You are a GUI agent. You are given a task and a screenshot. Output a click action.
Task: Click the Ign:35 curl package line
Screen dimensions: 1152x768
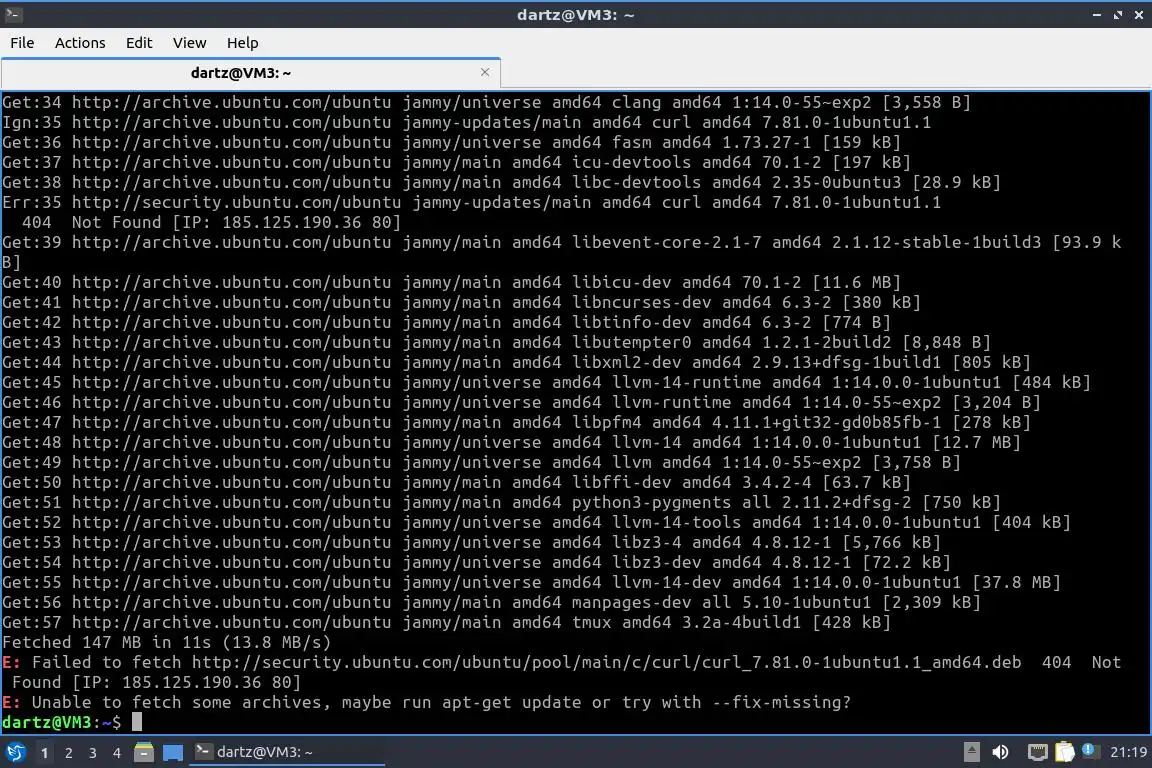(467, 122)
